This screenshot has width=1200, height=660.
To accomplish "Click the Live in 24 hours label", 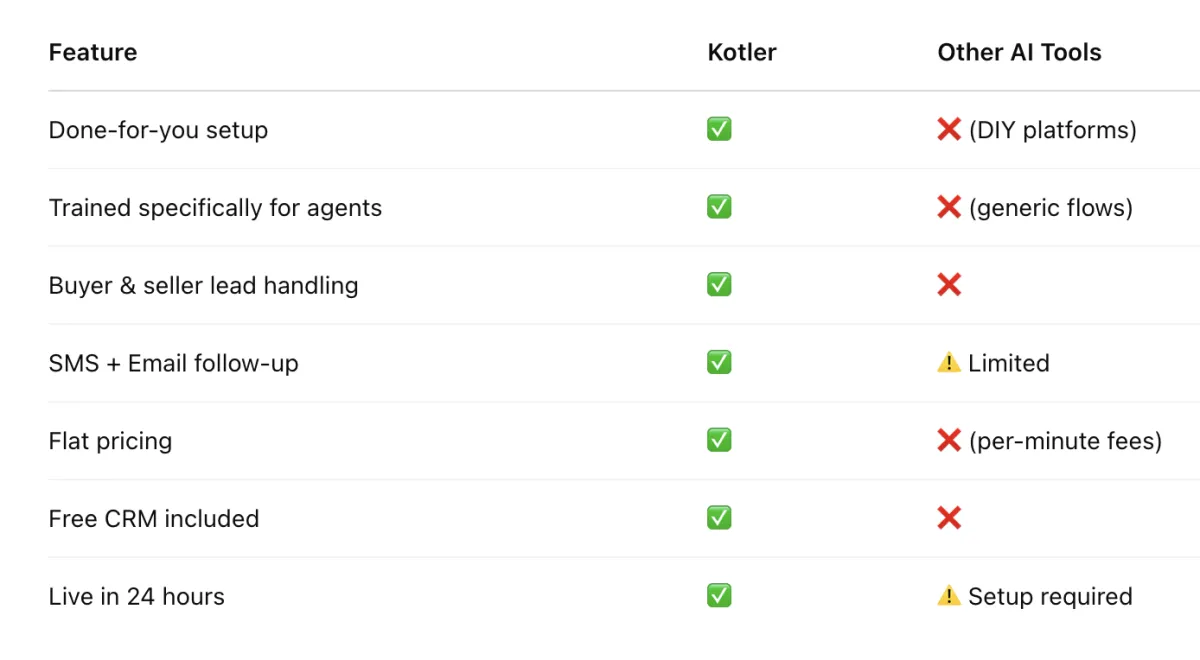I will click(136, 597).
